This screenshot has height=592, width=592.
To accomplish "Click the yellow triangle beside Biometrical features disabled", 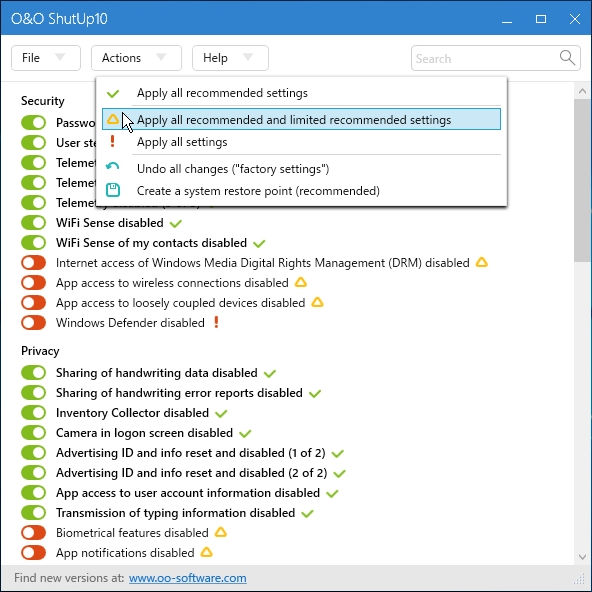I will point(220,532).
